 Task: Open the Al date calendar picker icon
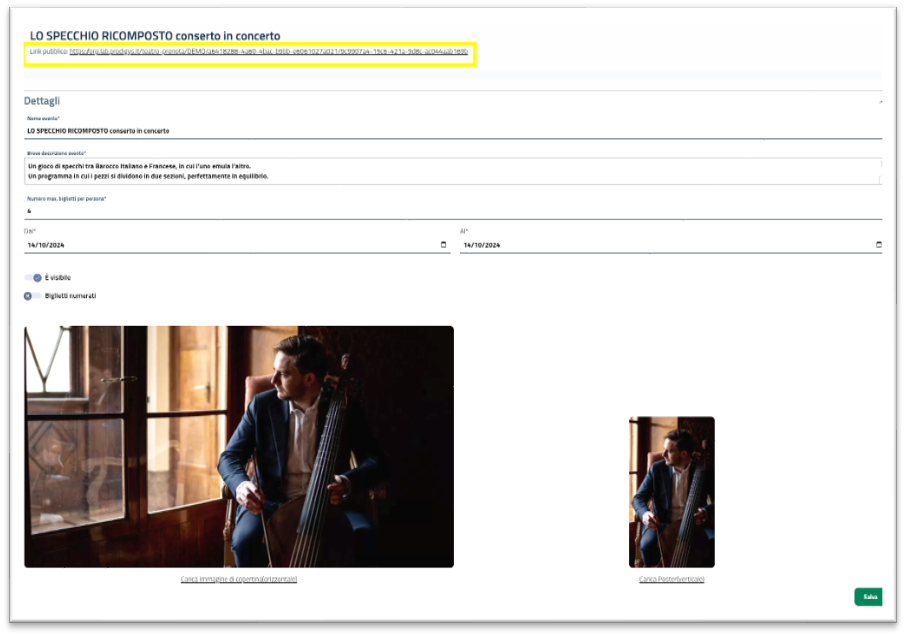point(879,245)
